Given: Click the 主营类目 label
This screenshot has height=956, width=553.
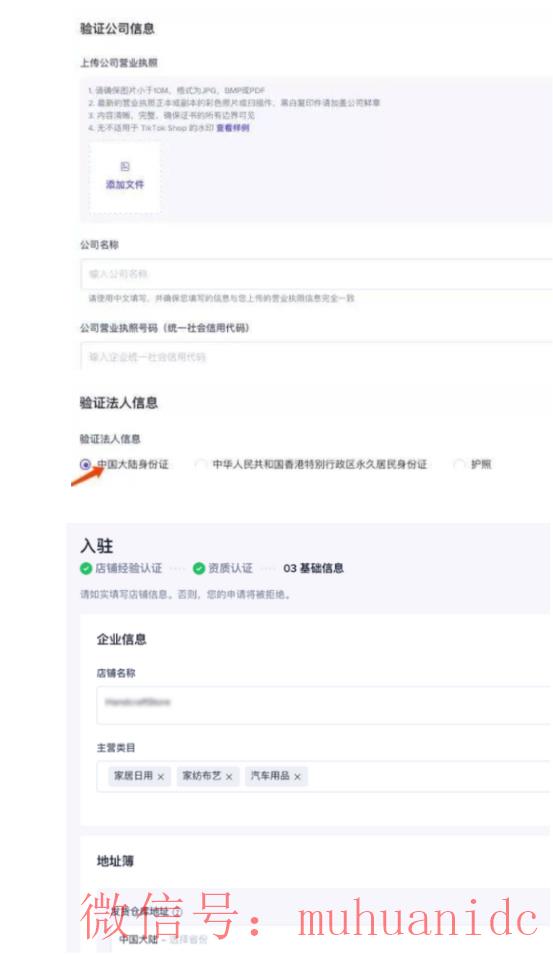Looking at the screenshot, I should click(116, 747).
